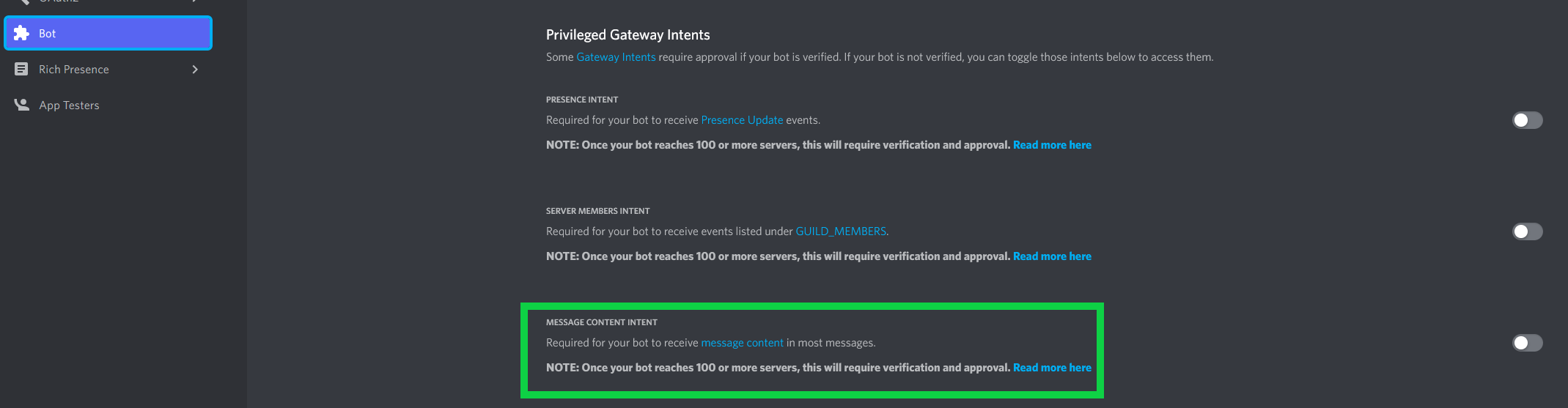The image size is (1568, 408).
Task: Click the Privileged Gateway Intents heading
Action: click(x=627, y=34)
